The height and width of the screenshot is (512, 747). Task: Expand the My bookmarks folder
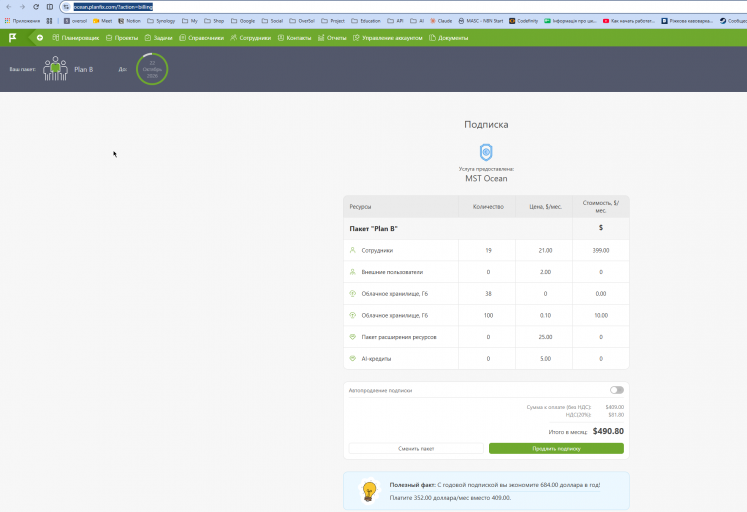(190, 21)
